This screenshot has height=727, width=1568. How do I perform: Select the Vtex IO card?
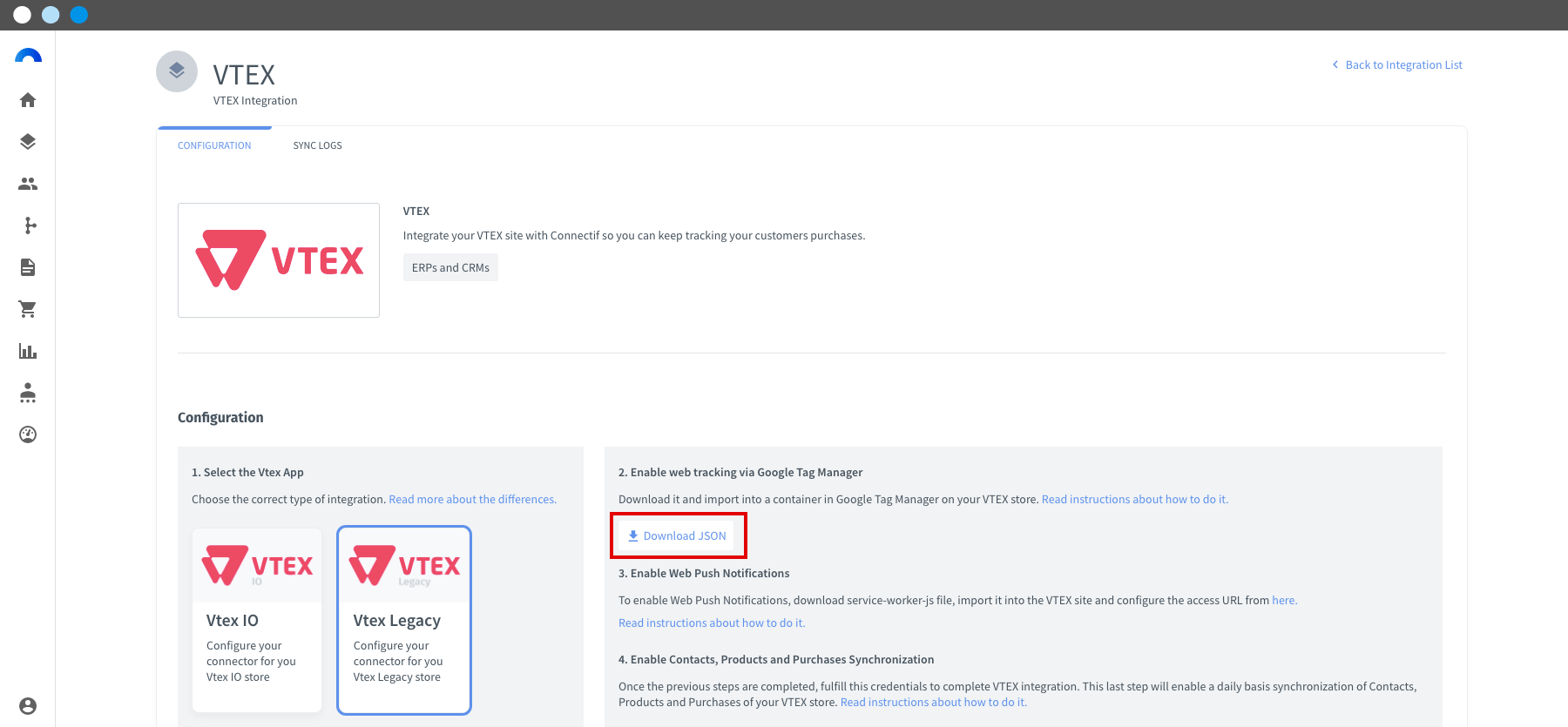point(257,620)
